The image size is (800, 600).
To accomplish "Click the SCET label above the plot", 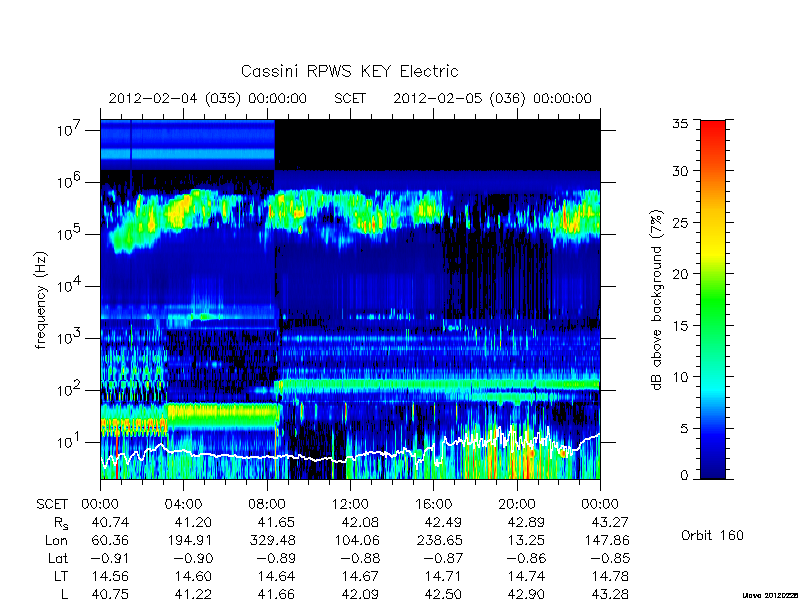I will click(x=350, y=98).
